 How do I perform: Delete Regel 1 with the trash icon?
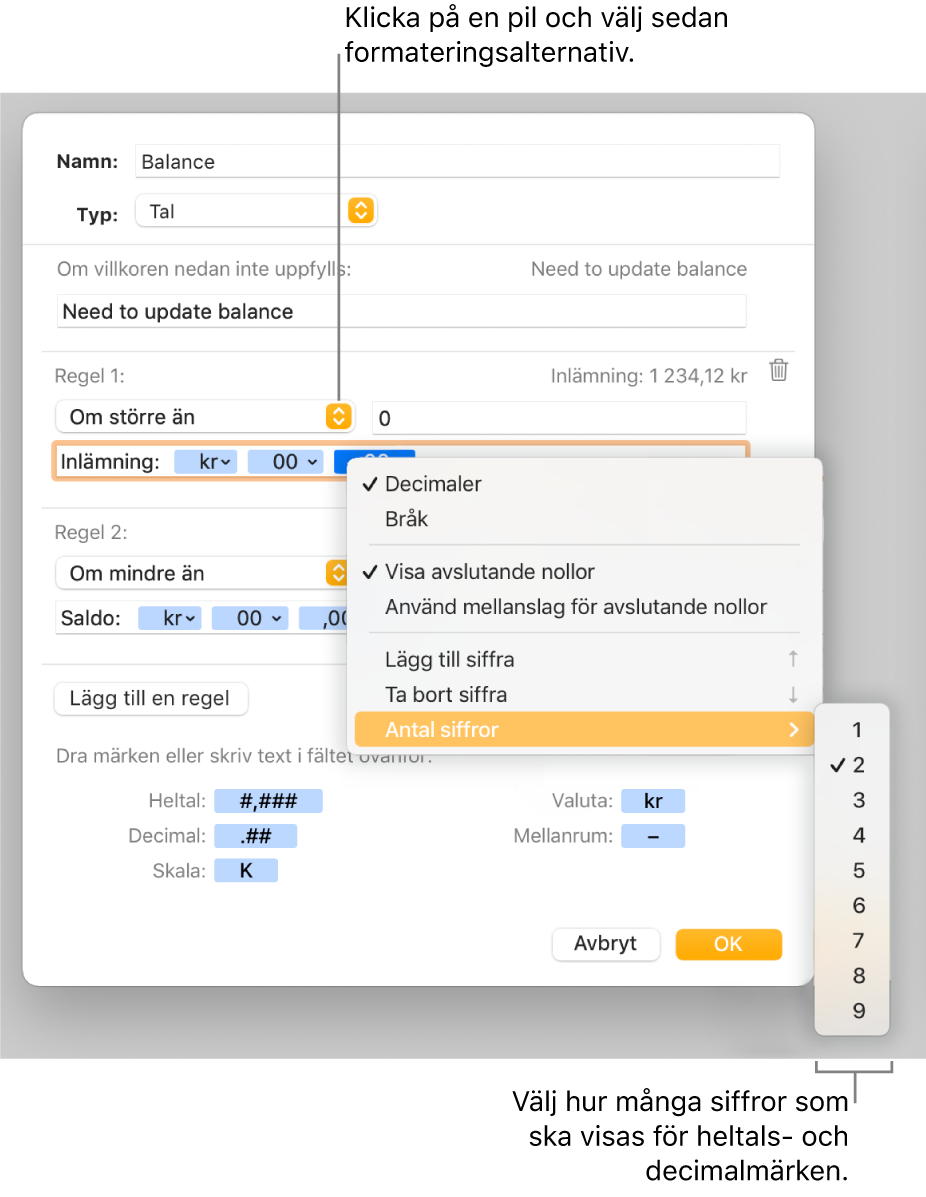778,370
